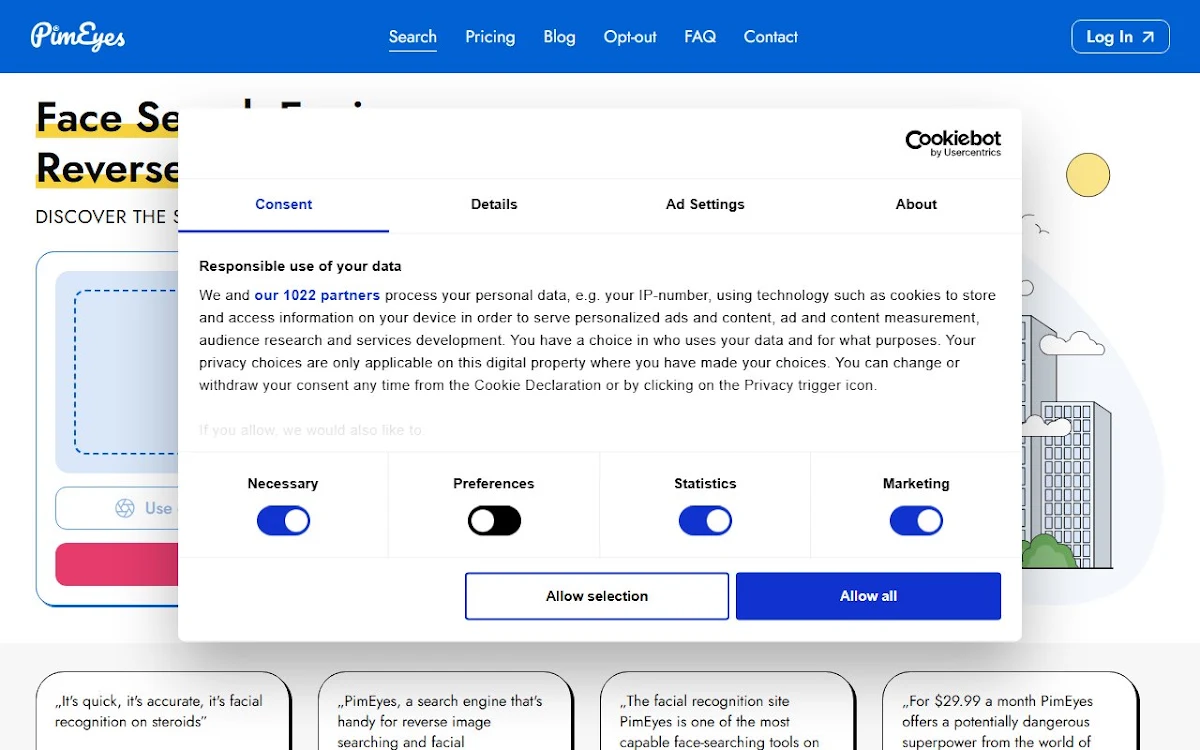Toggle the Necessary cookies switch
1200x750 pixels.
[x=283, y=521]
